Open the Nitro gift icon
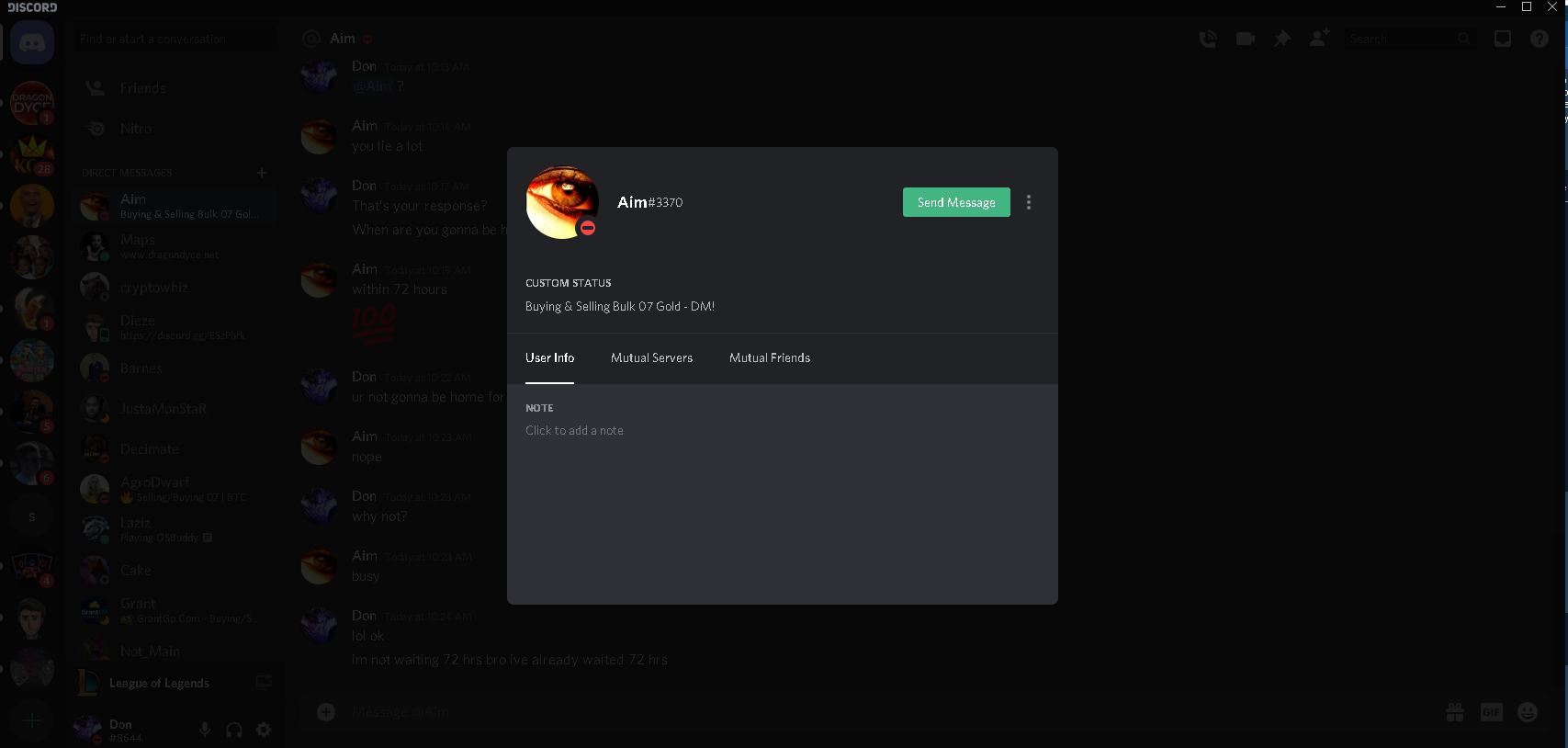The height and width of the screenshot is (748, 1568). click(1455, 712)
